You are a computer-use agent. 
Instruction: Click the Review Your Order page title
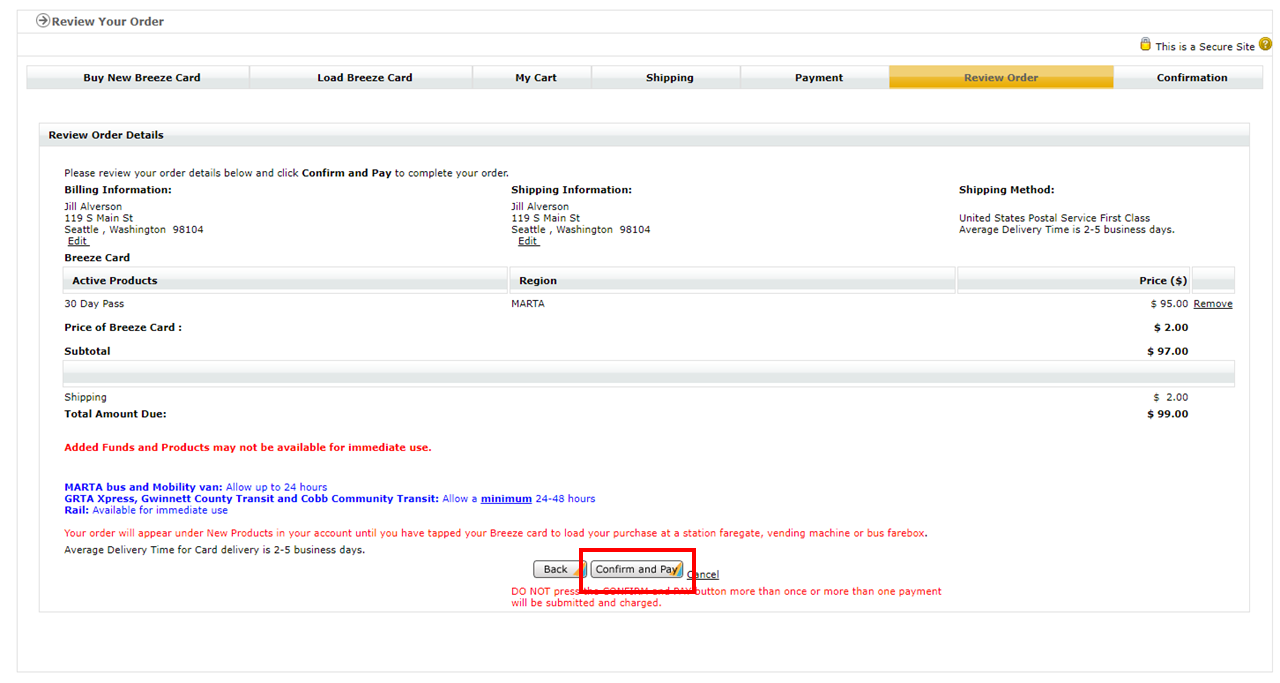point(108,21)
